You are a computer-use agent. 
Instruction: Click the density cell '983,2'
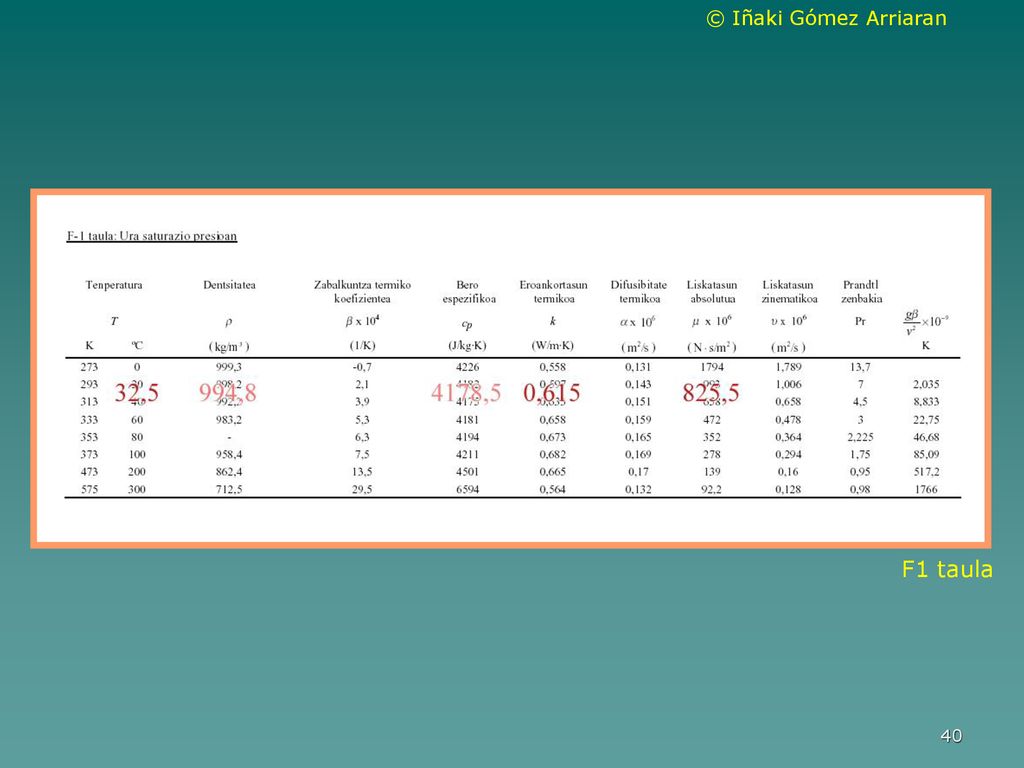click(229, 420)
